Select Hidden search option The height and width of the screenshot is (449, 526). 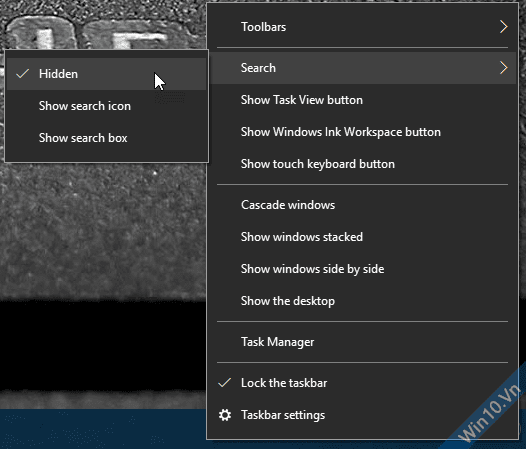(106, 74)
